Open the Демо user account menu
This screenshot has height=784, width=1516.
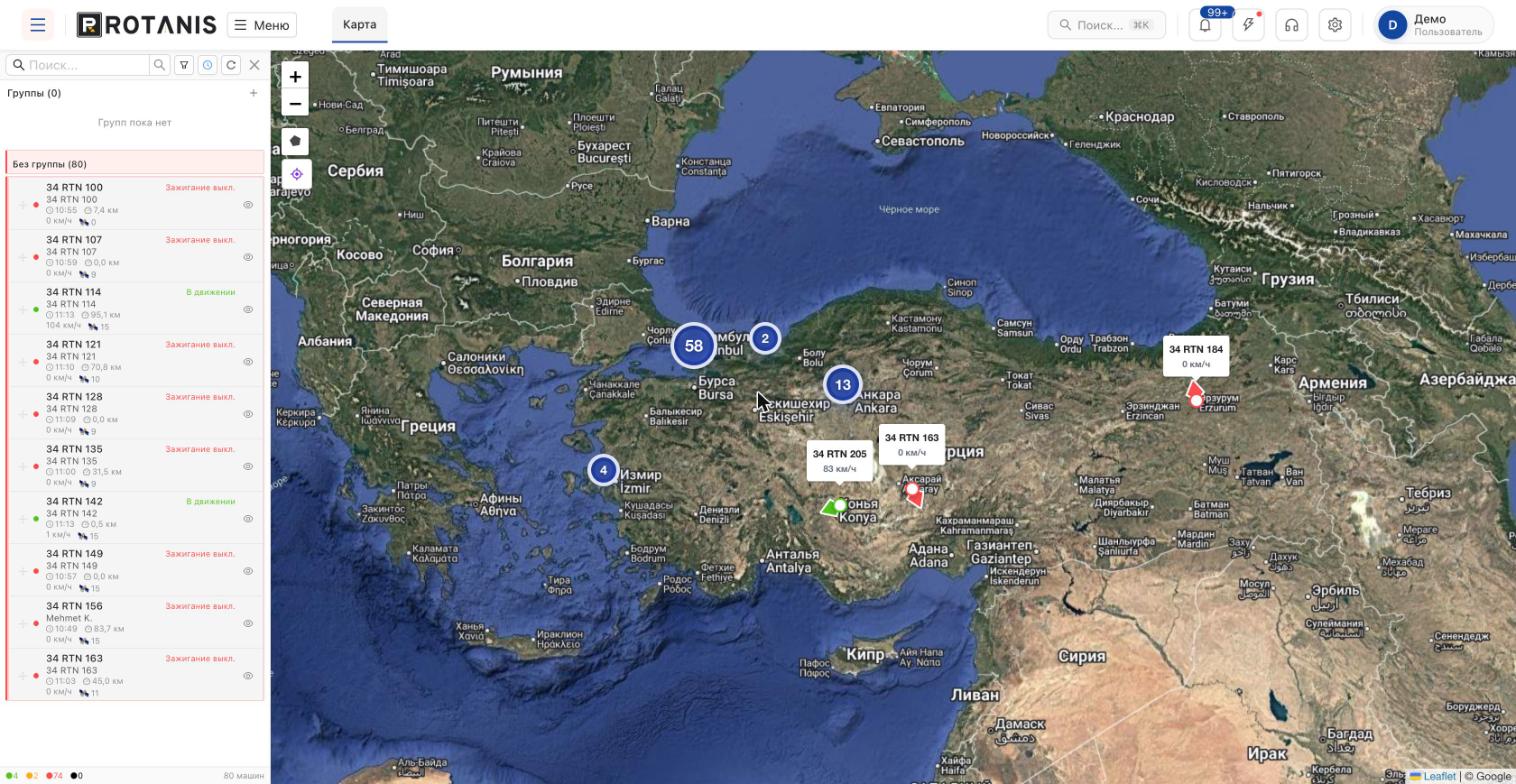1435,25
